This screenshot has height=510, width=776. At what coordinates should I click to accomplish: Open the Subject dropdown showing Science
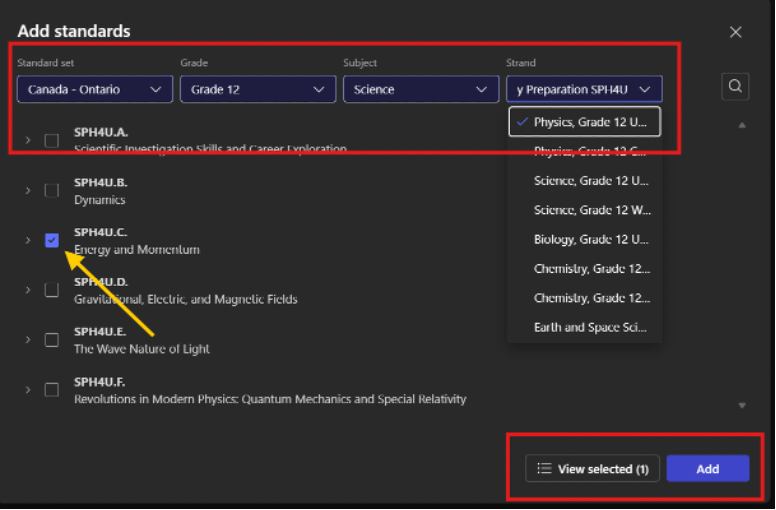pyautogui.click(x=421, y=90)
